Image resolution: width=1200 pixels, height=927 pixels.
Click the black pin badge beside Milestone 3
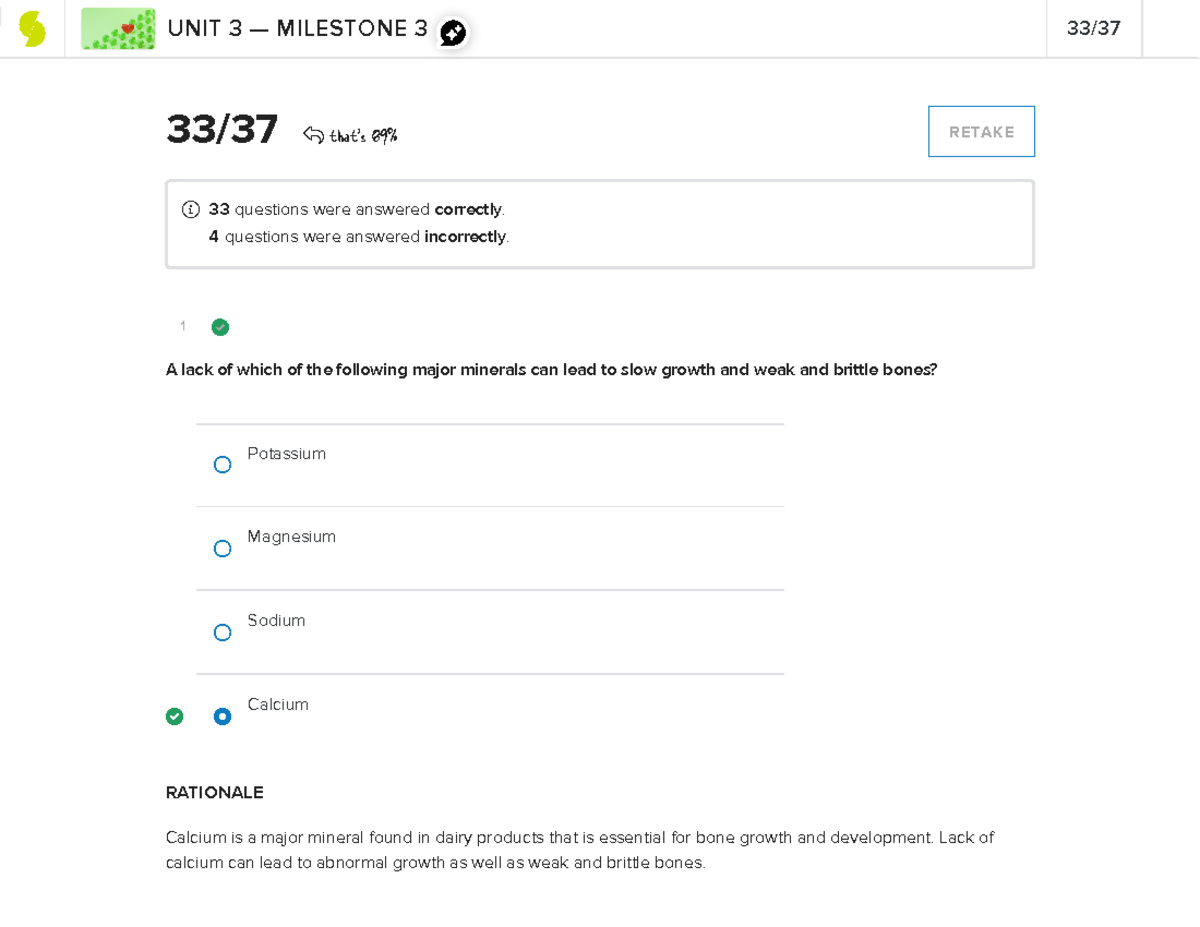tap(453, 33)
